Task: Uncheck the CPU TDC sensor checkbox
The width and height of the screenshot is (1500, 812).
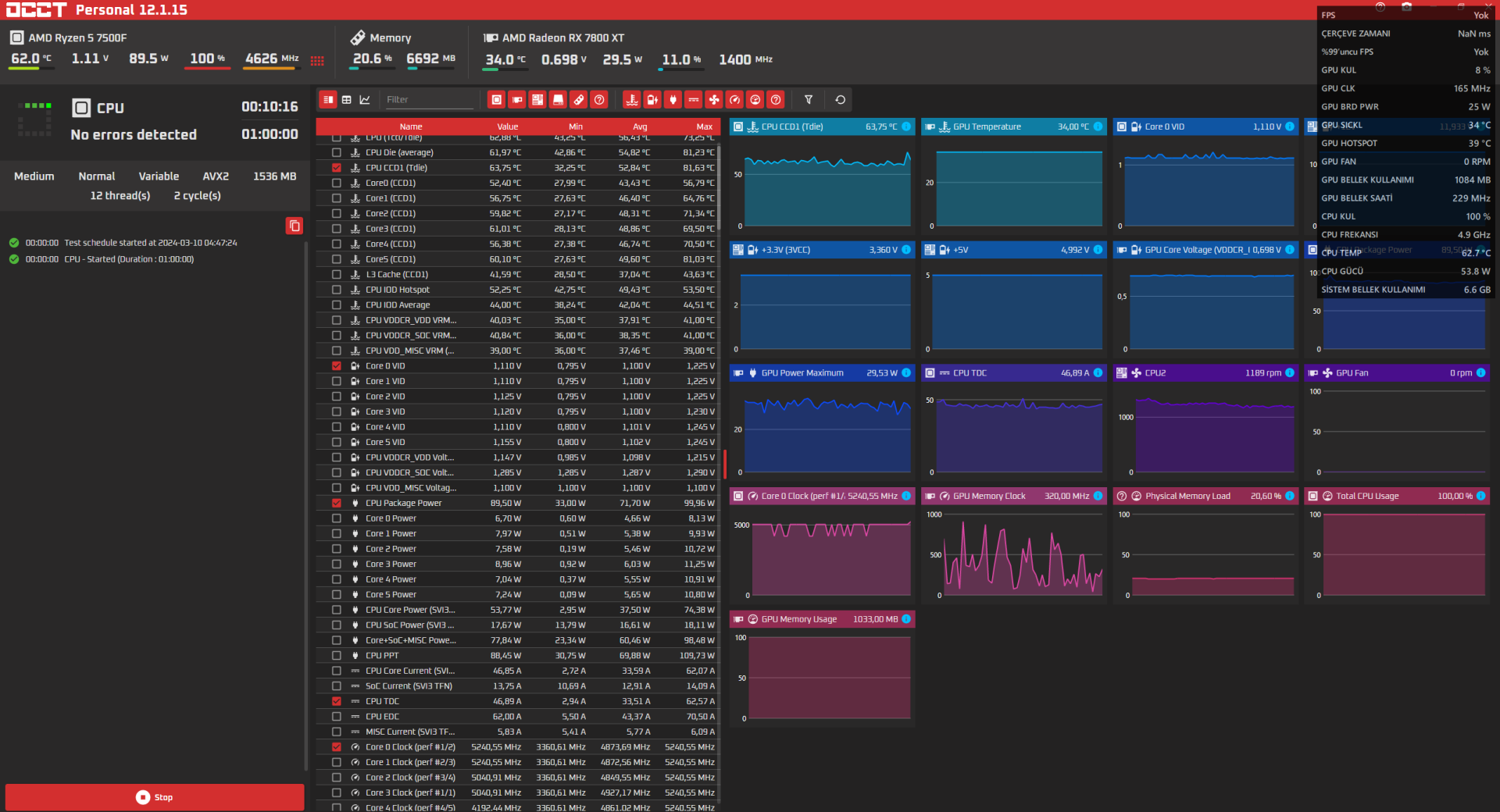Action: pos(337,701)
